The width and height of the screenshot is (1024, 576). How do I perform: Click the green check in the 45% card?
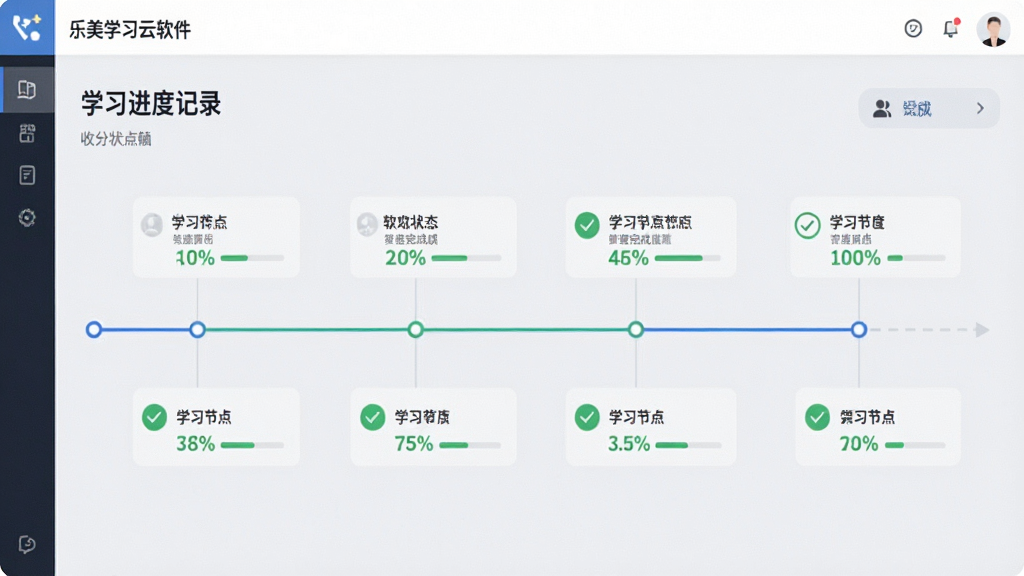point(587,225)
